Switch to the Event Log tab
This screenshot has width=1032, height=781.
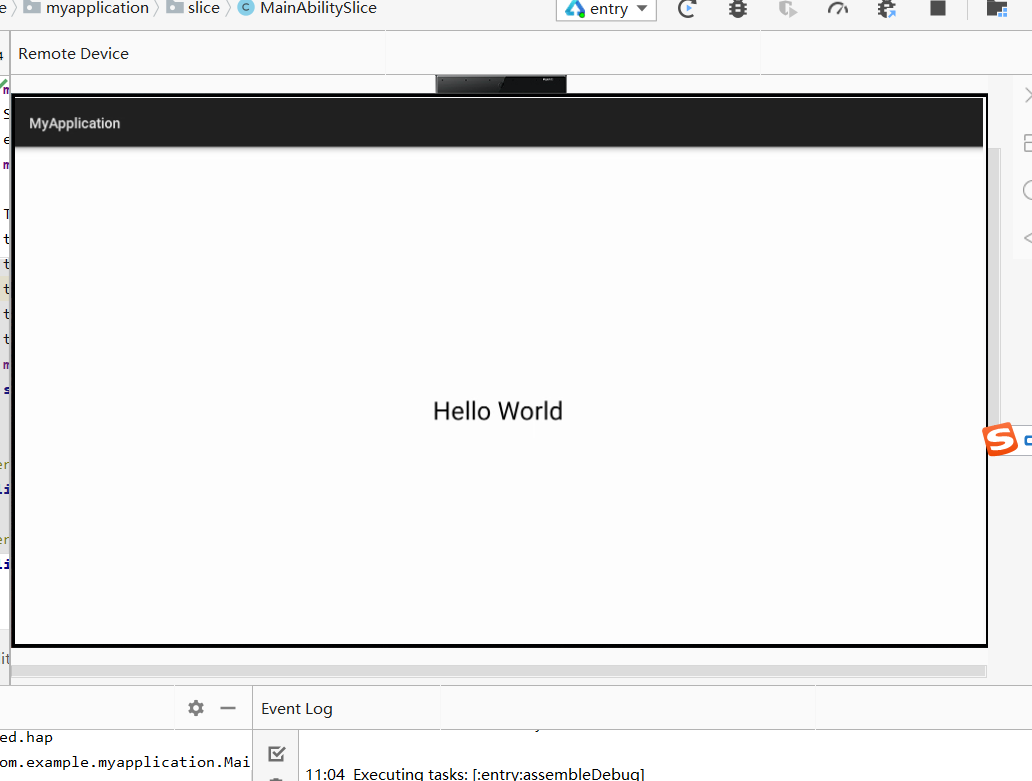pos(297,707)
